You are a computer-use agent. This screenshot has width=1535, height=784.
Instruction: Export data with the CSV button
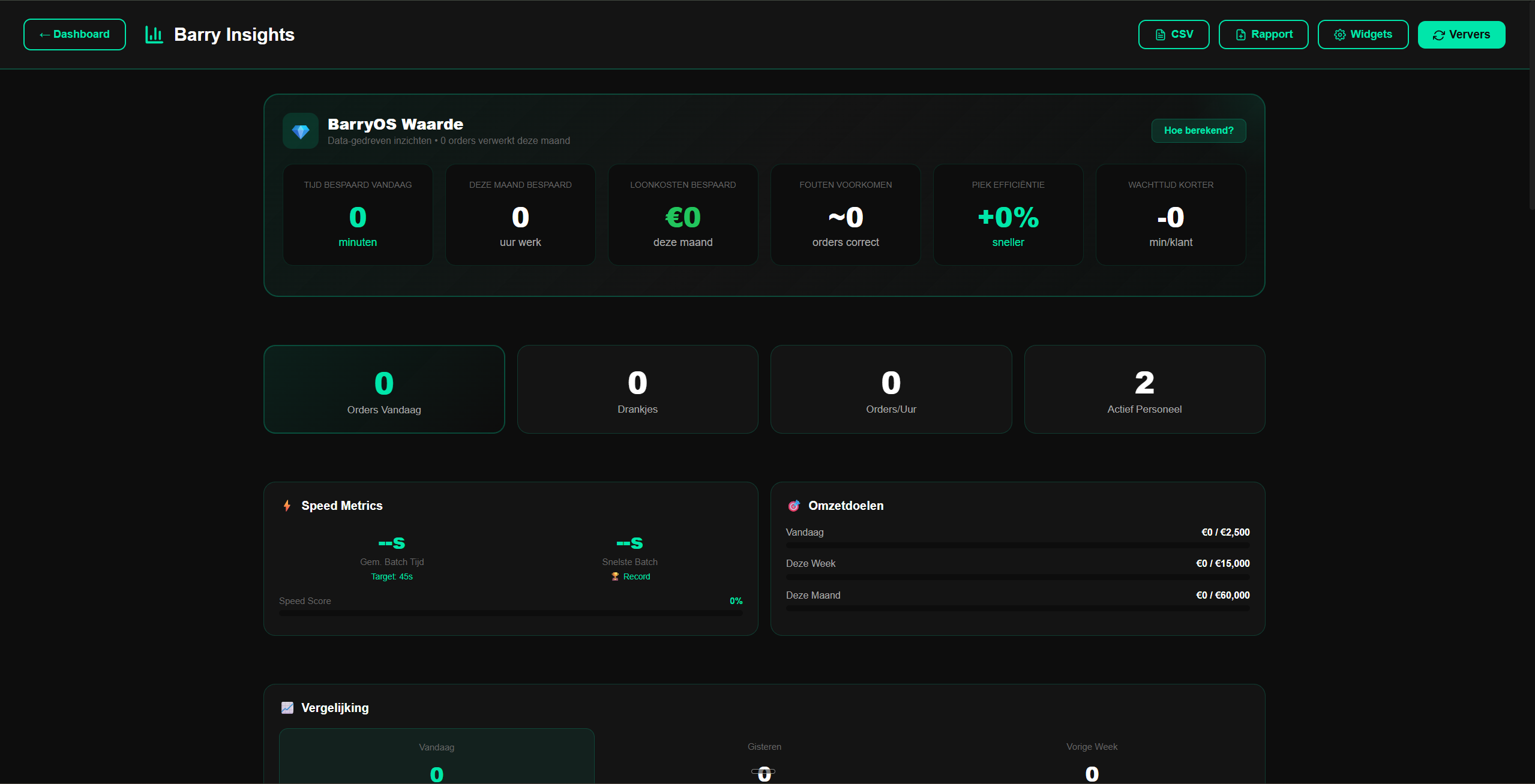click(x=1173, y=35)
